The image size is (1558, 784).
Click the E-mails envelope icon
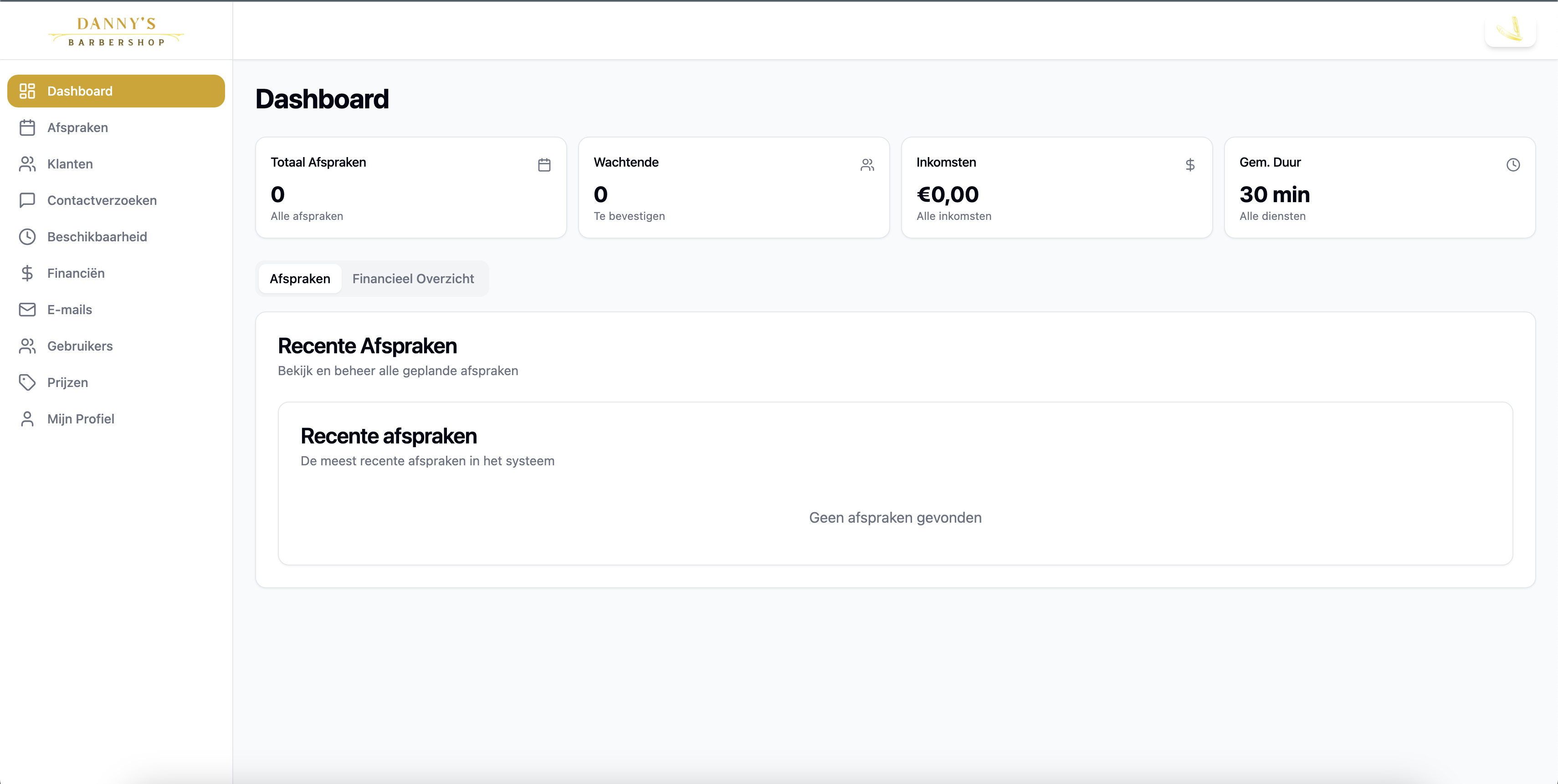pos(27,310)
